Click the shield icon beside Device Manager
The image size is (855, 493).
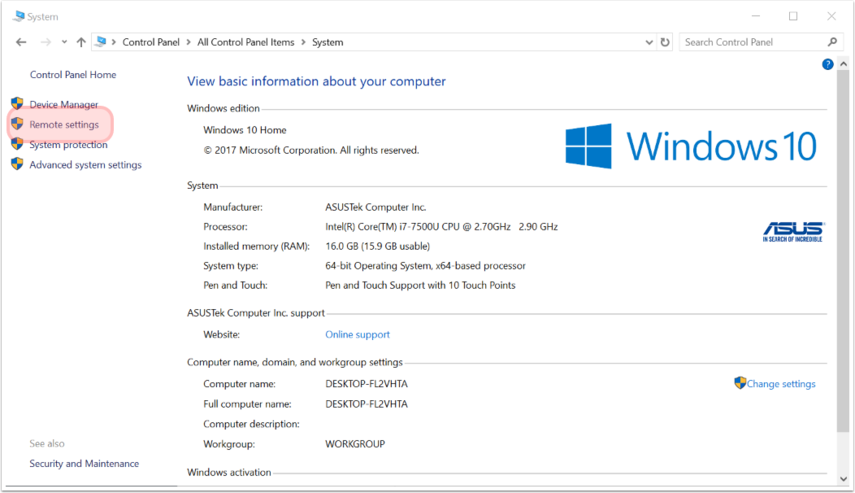point(17,103)
